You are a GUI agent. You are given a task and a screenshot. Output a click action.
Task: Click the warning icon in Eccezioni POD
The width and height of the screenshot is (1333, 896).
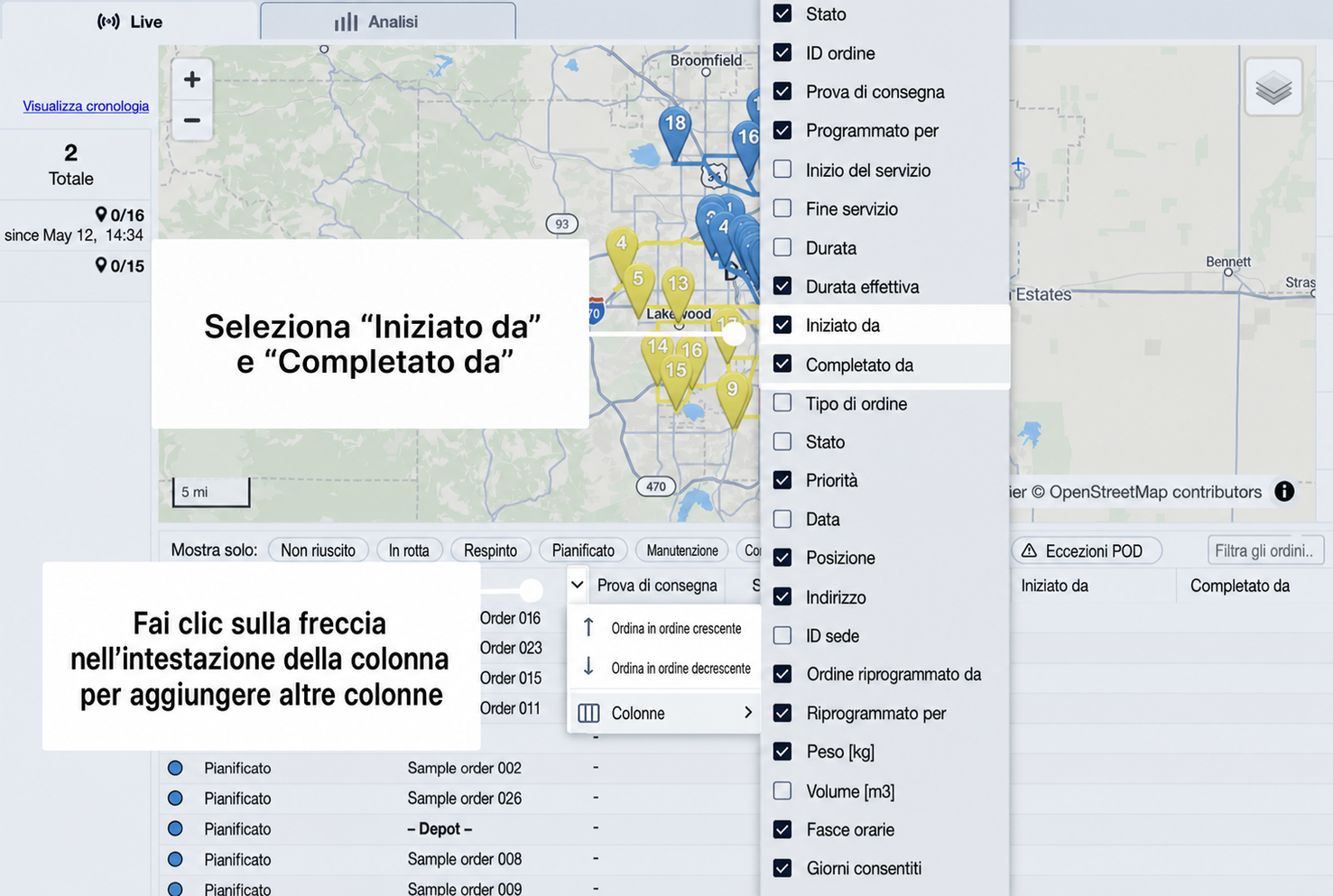point(1029,550)
